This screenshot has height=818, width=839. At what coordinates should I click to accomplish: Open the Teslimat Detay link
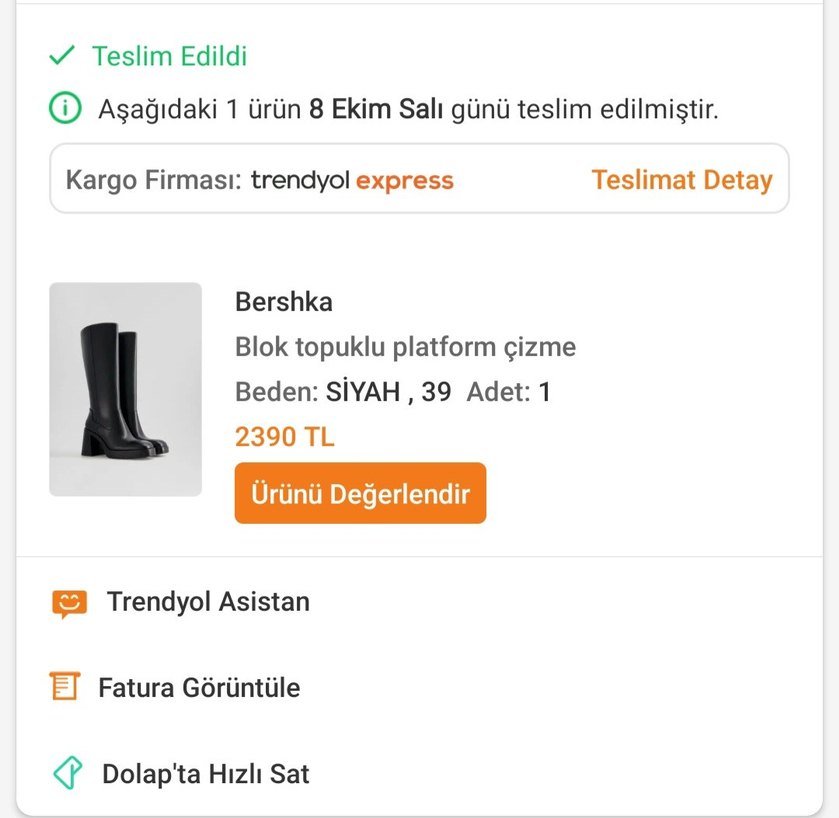click(681, 179)
